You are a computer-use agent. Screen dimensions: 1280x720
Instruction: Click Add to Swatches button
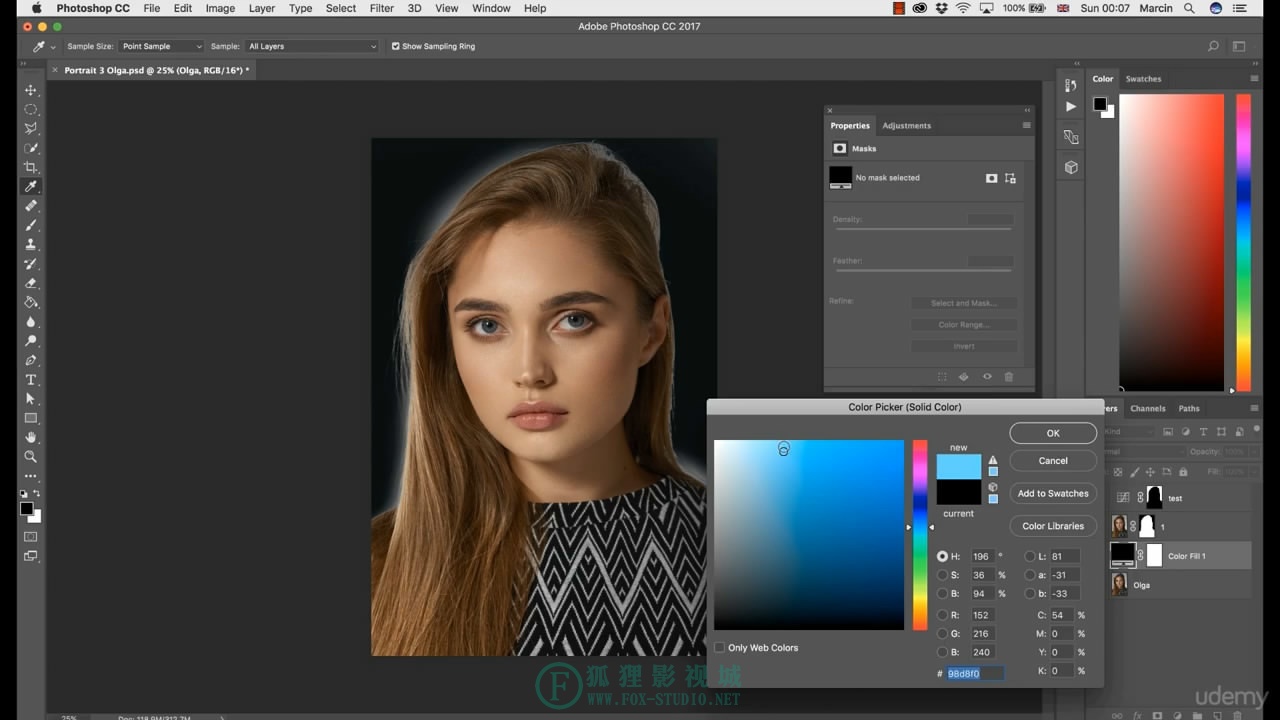tap(1053, 493)
